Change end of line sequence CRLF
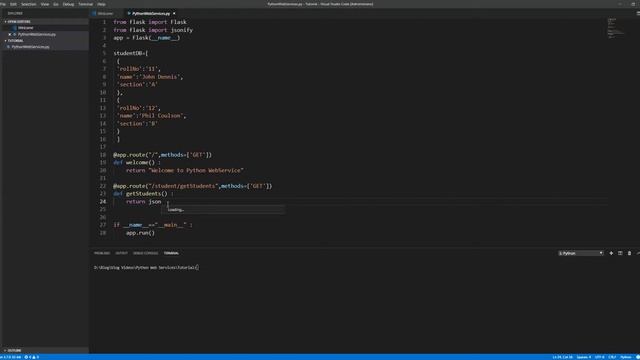The height and width of the screenshot is (360, 640). 612,357
